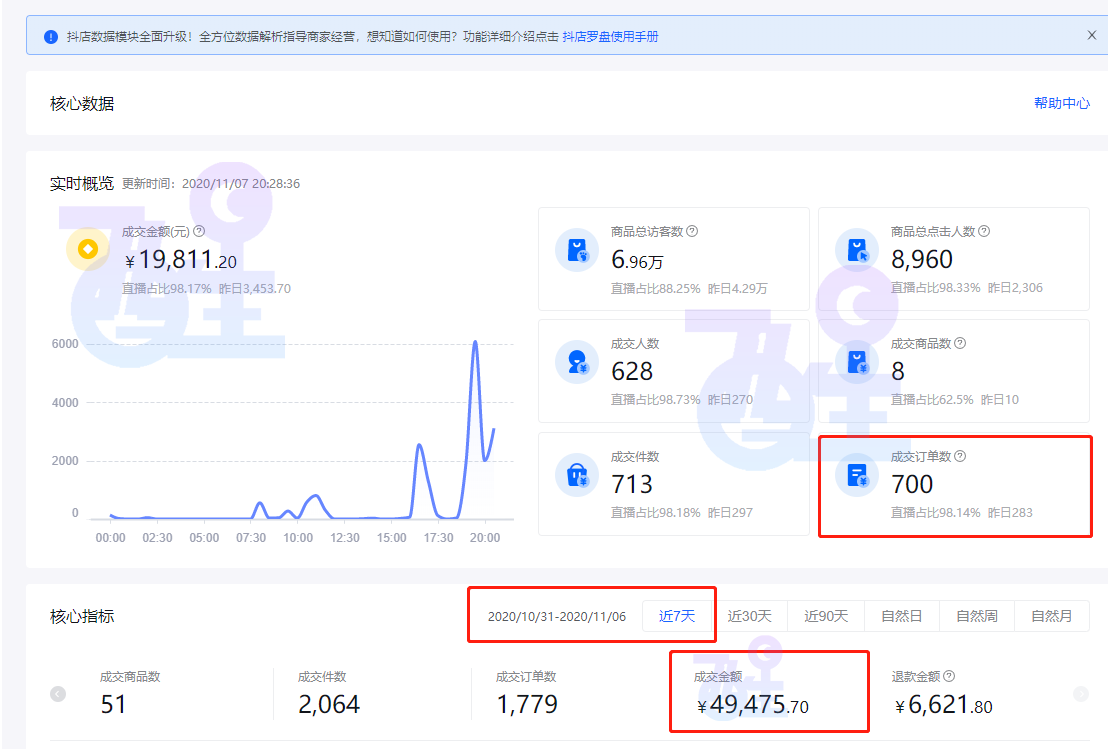1108x749 pixels.
Task: Switch to the 近30天 tab
Action: click(751, 617)
